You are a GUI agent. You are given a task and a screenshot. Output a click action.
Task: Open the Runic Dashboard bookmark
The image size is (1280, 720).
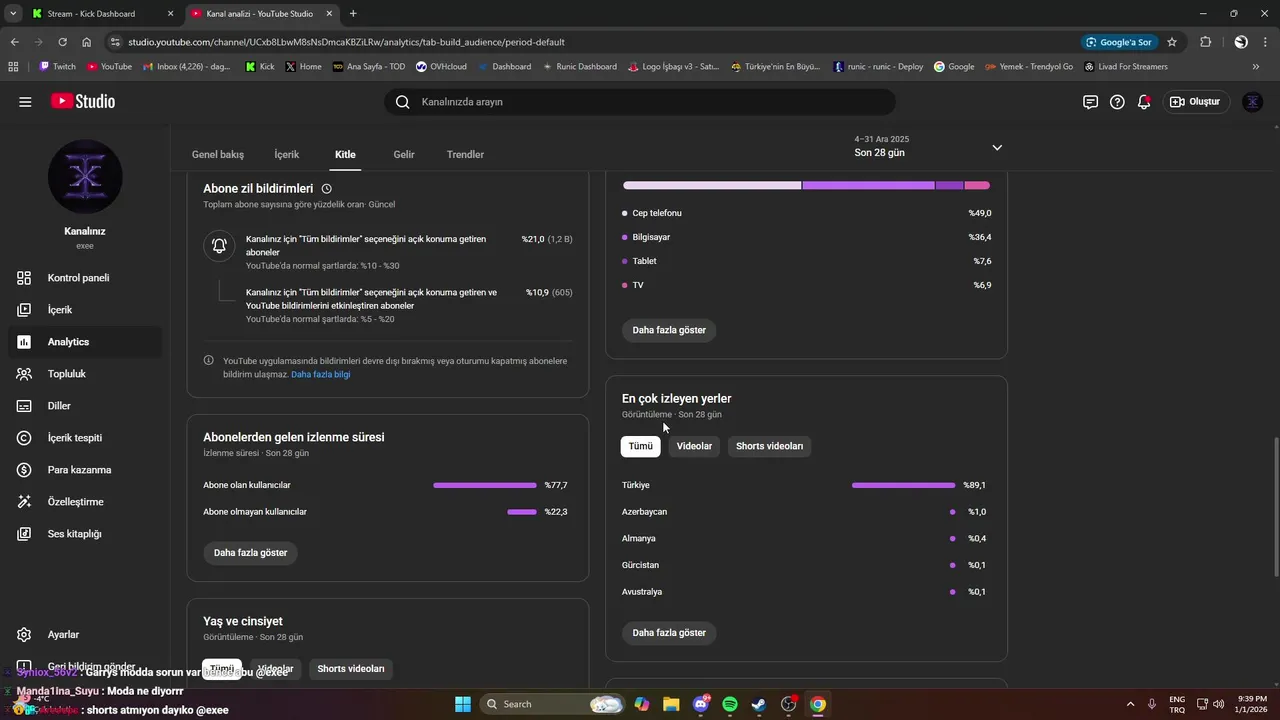(x=579, y=67)
